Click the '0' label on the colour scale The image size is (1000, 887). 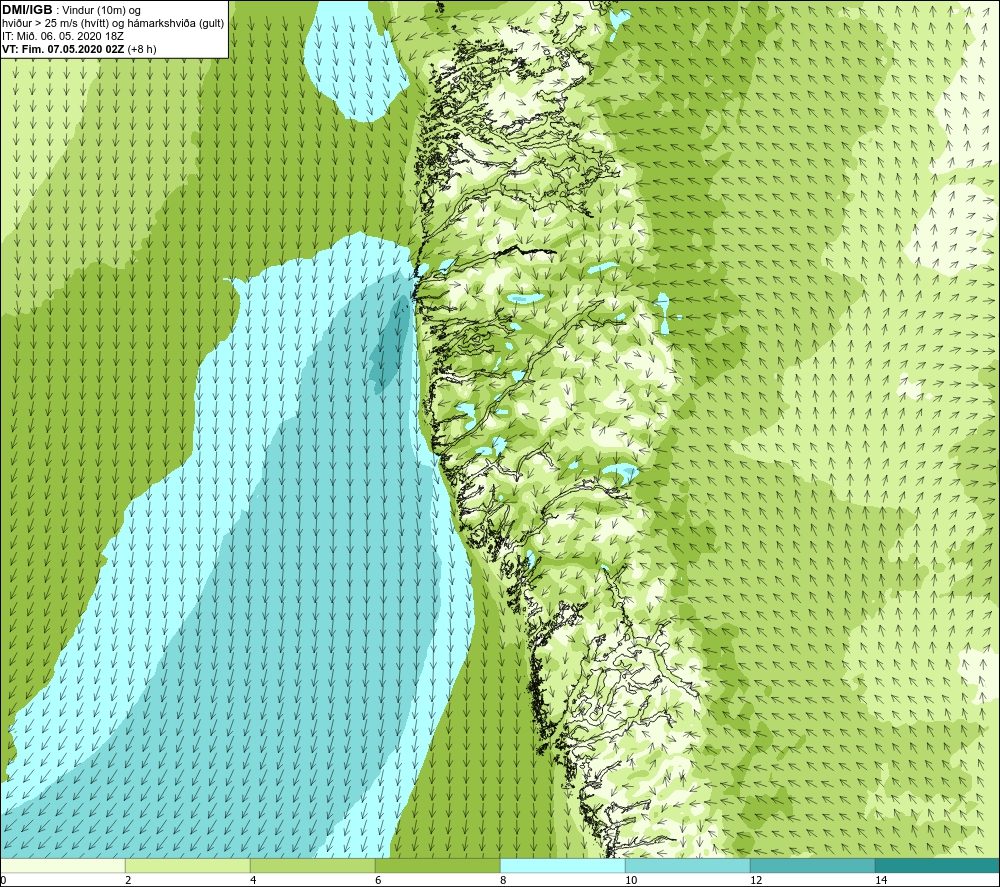pyautogui.click(x=3, y=880)
